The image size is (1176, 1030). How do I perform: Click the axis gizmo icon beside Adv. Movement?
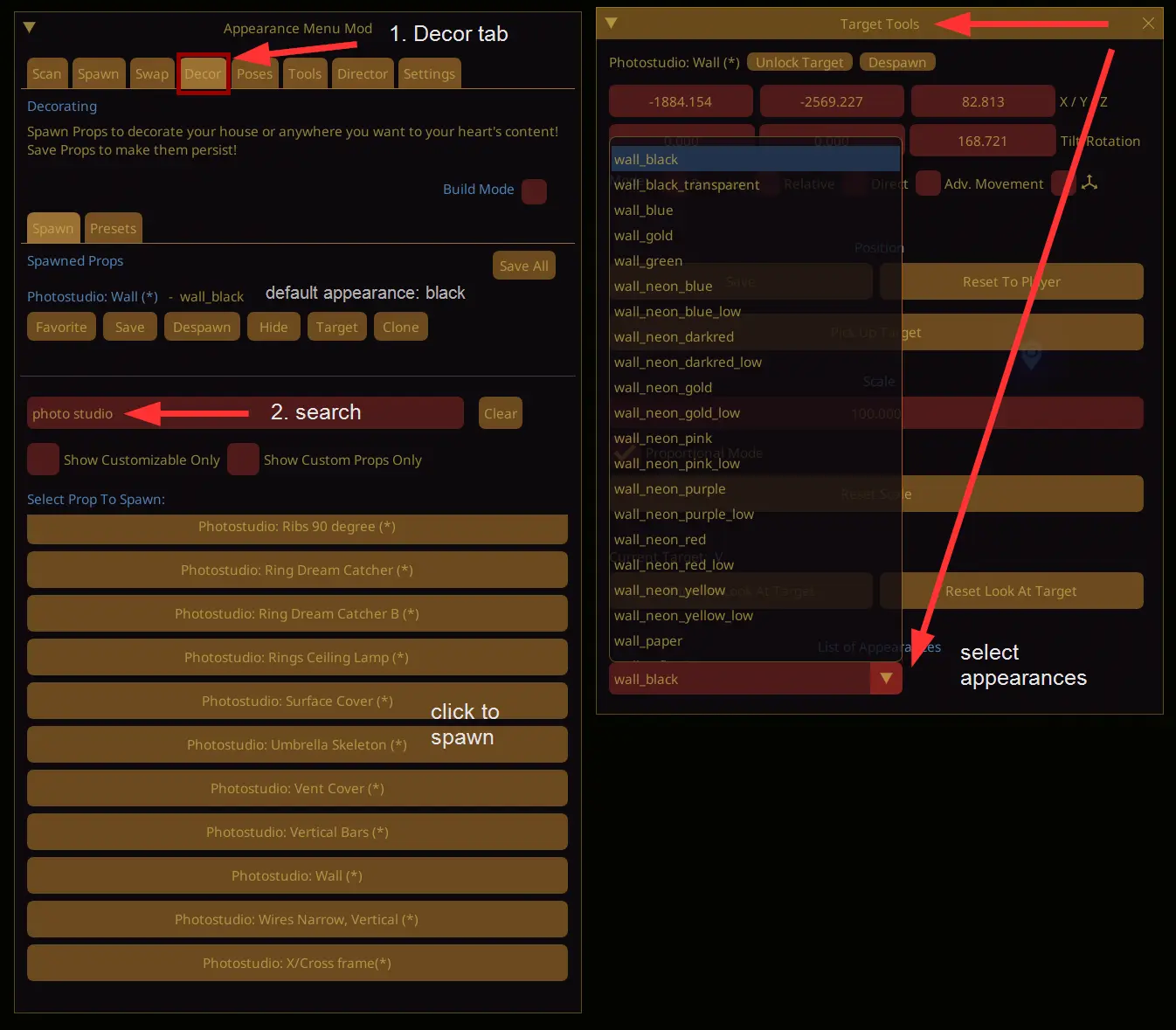(1089, 183)
